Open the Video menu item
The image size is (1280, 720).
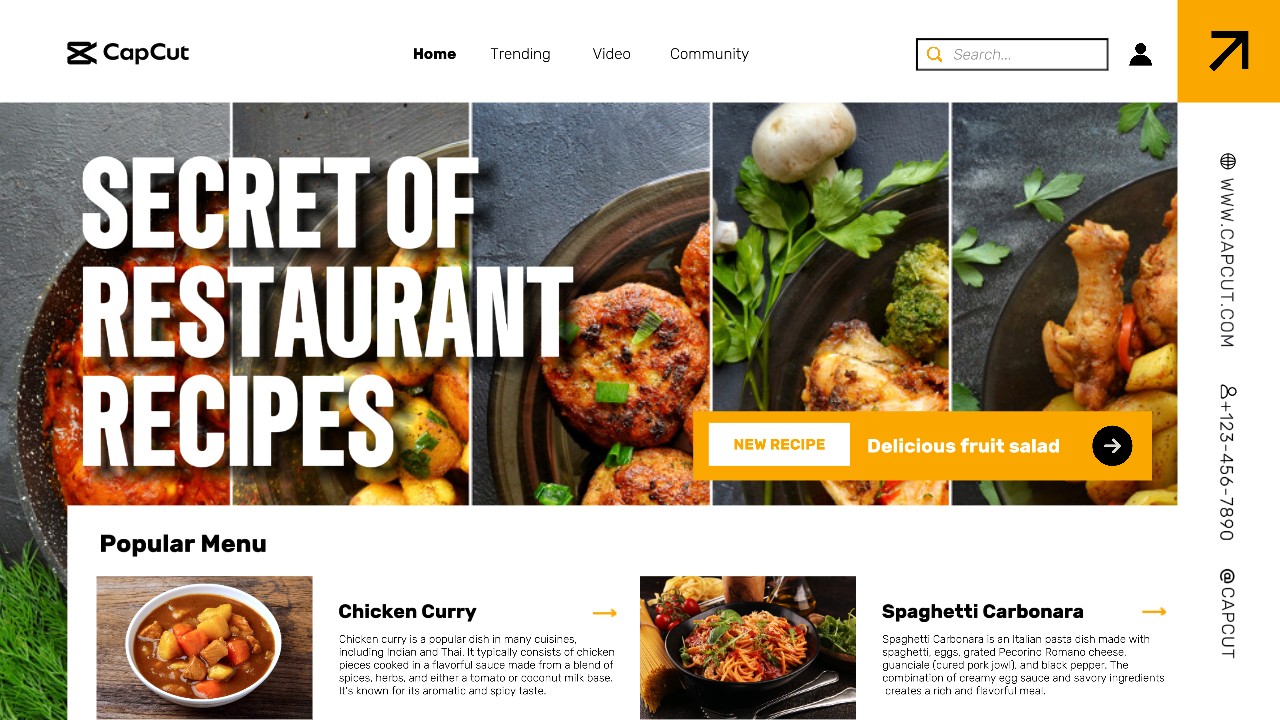(x=611, y=54)
